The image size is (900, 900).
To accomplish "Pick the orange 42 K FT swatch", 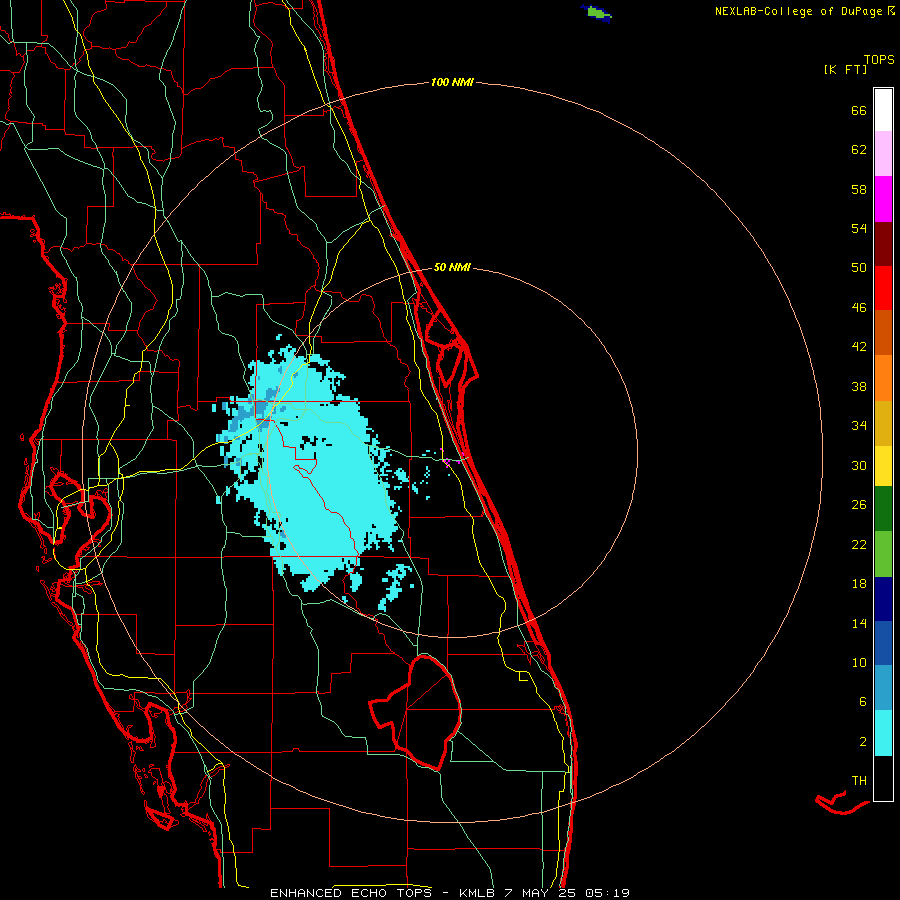I will tap(883, 378).
